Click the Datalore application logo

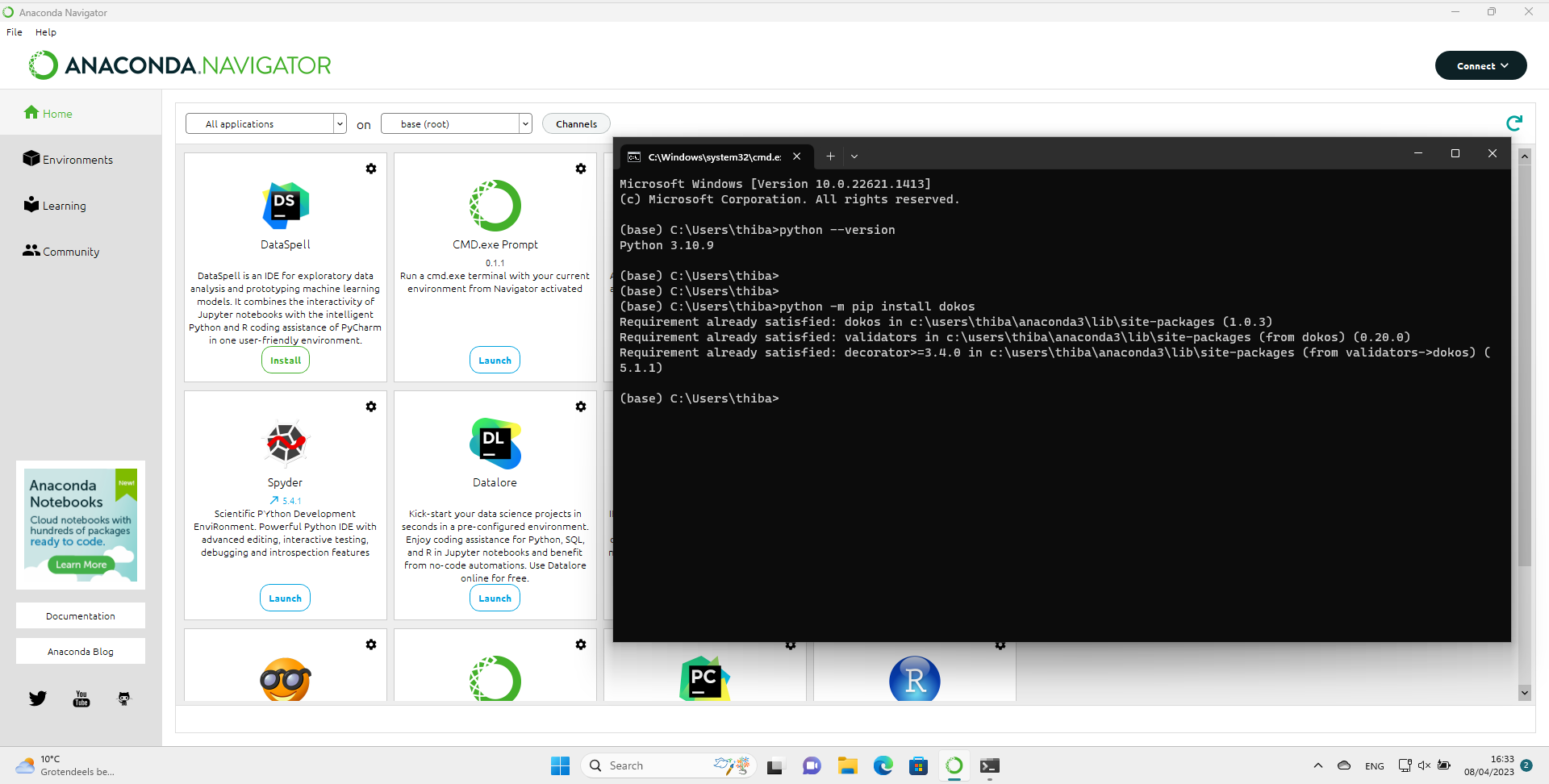pos(495,443)
